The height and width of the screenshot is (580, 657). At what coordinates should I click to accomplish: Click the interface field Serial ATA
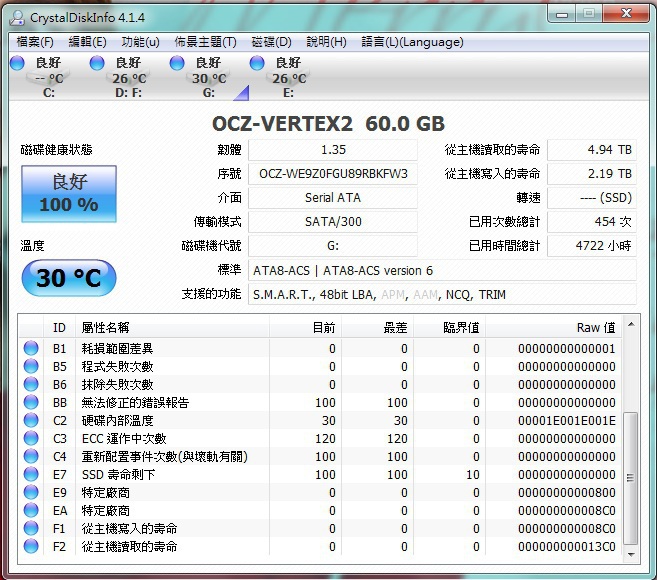click(333, 197)
